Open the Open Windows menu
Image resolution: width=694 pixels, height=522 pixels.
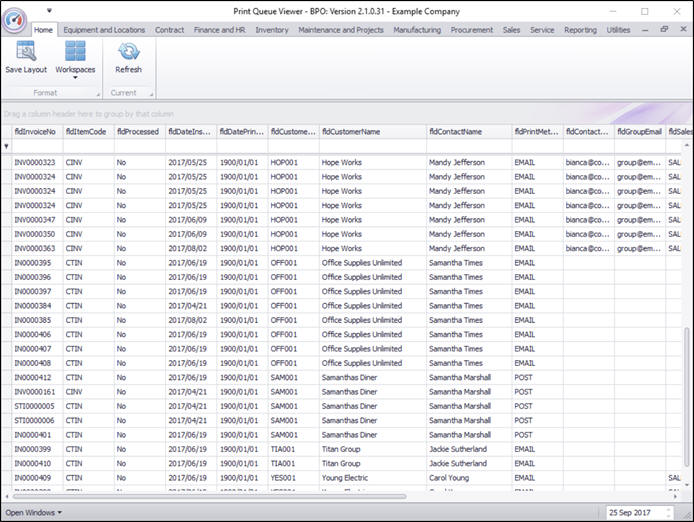33,513
